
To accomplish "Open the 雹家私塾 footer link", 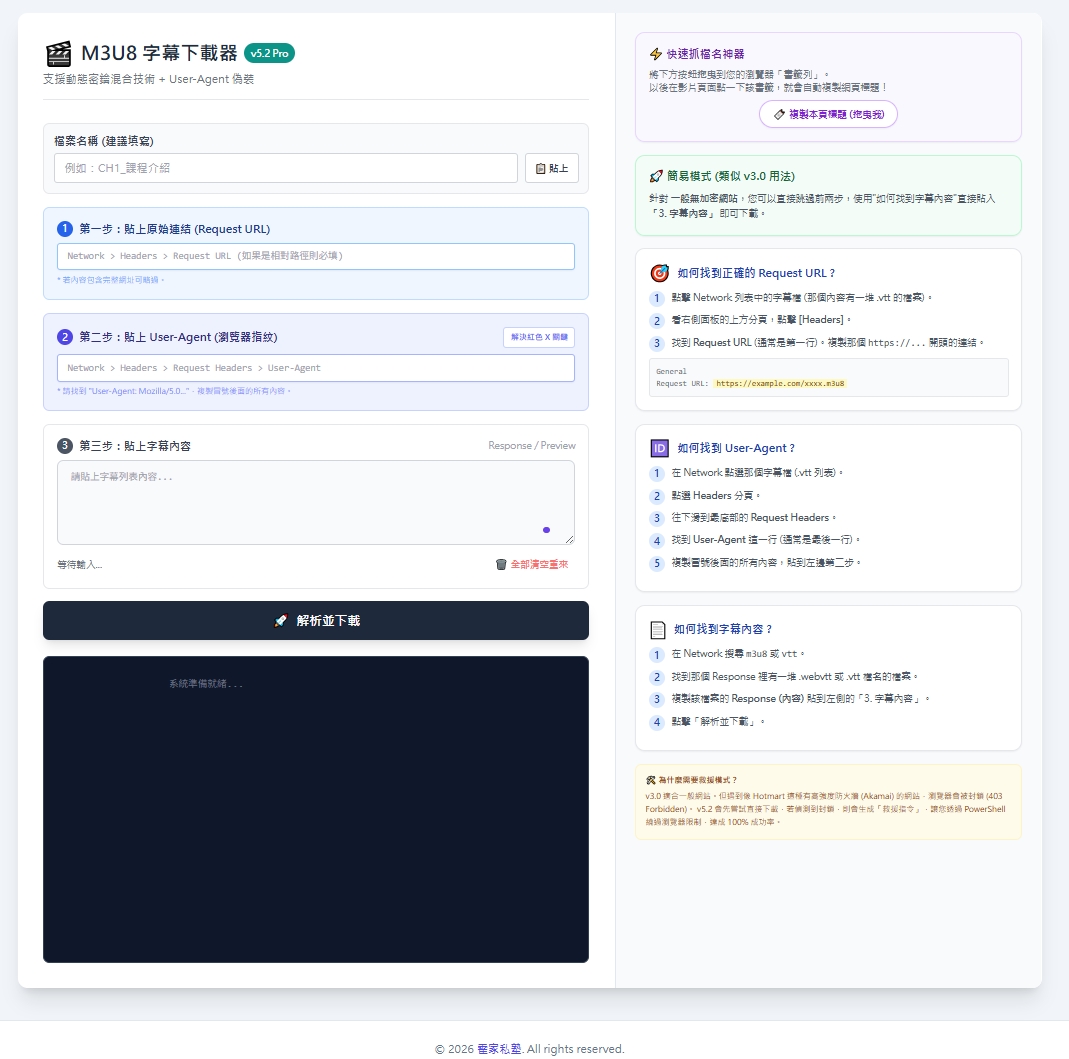I will pyautogui.click(x=499, y=1049).
